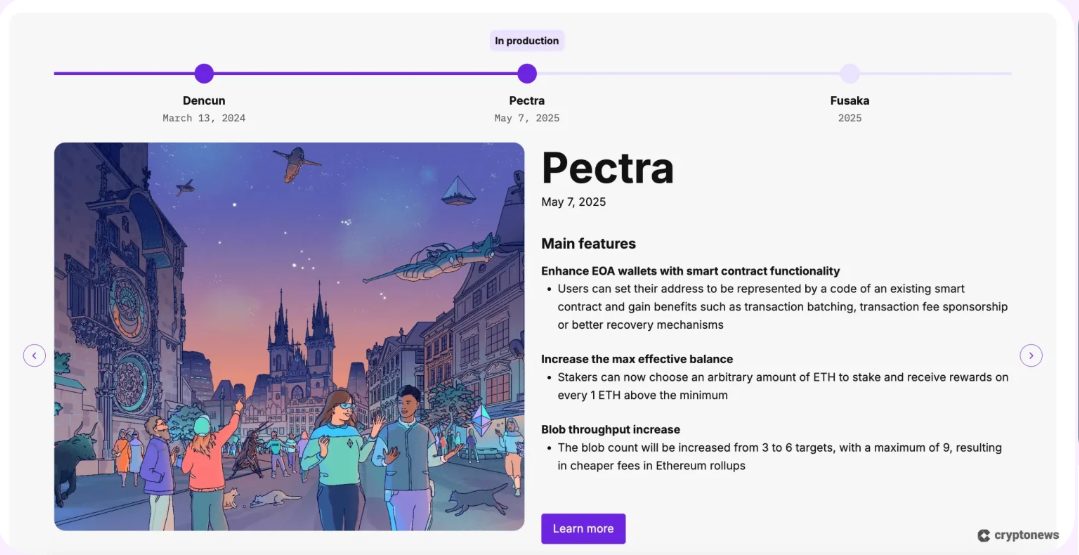Click Increase the max effective balance title
This screenshot has height=555, width=1079.
pyautogui.click(x=637, y=359)
